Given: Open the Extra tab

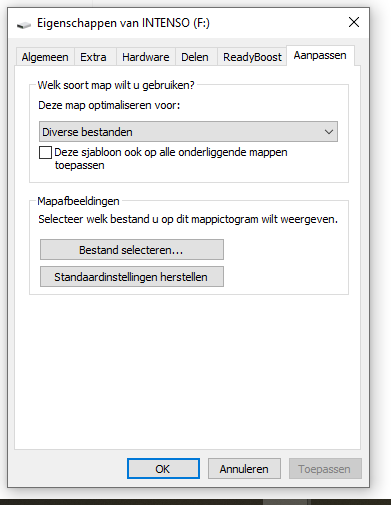Looking at the screenshot, I should [x=93, y=57].
